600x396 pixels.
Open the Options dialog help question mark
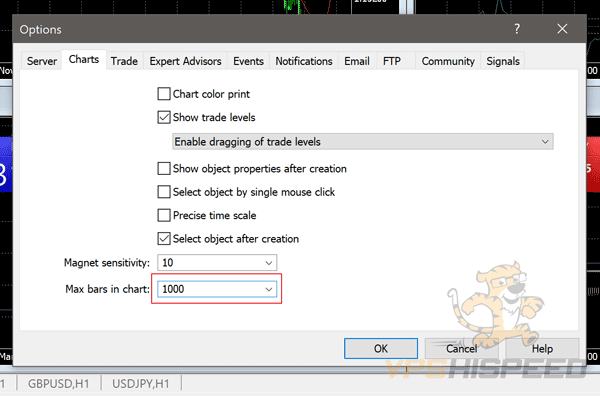coord(517,29)
